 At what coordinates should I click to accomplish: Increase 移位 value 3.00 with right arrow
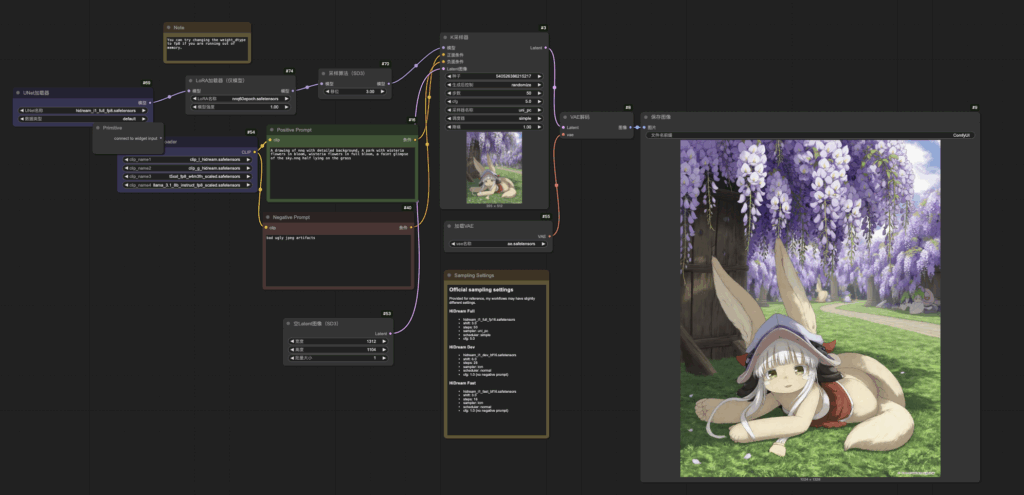click(x=384, y=91)
